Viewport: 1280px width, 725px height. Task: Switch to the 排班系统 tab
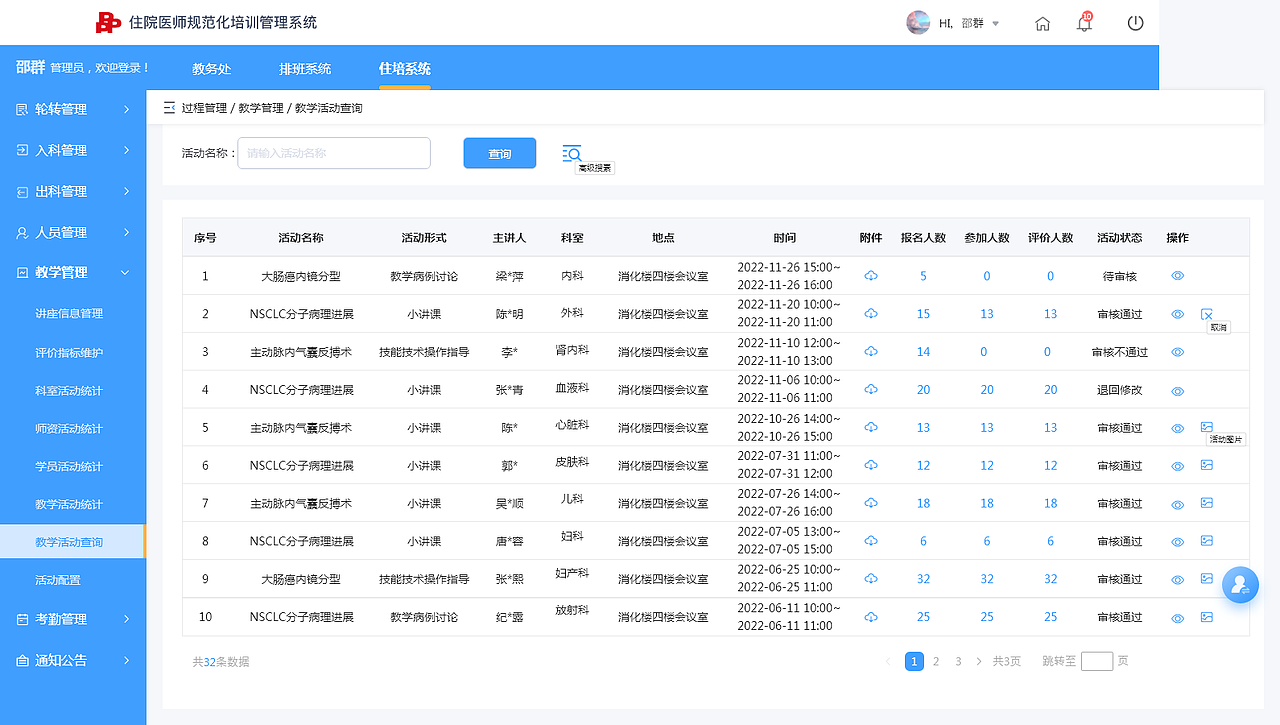(305, 70)
